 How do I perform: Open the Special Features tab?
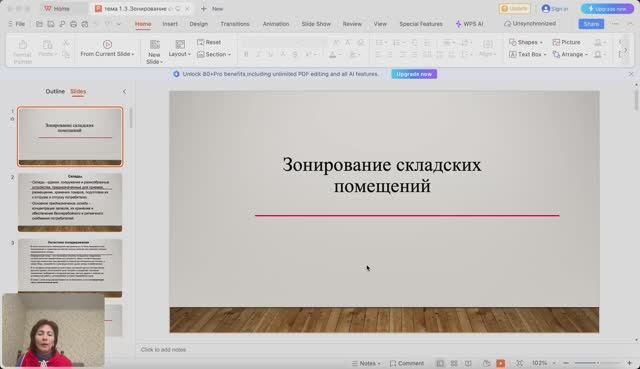click(421, 24)
